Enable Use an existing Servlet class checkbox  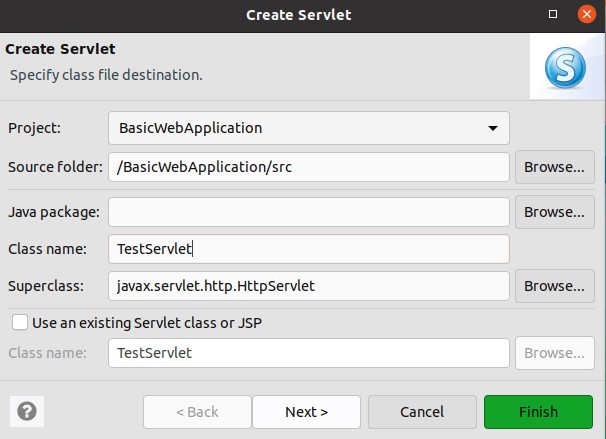click(x=19, y=322)
